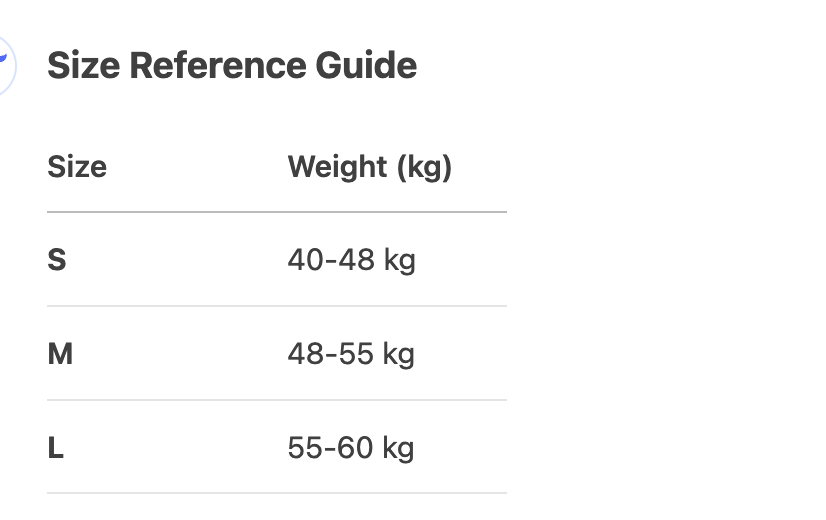Click the S size row label
826x520 pixels.
(x=57, y=260)
